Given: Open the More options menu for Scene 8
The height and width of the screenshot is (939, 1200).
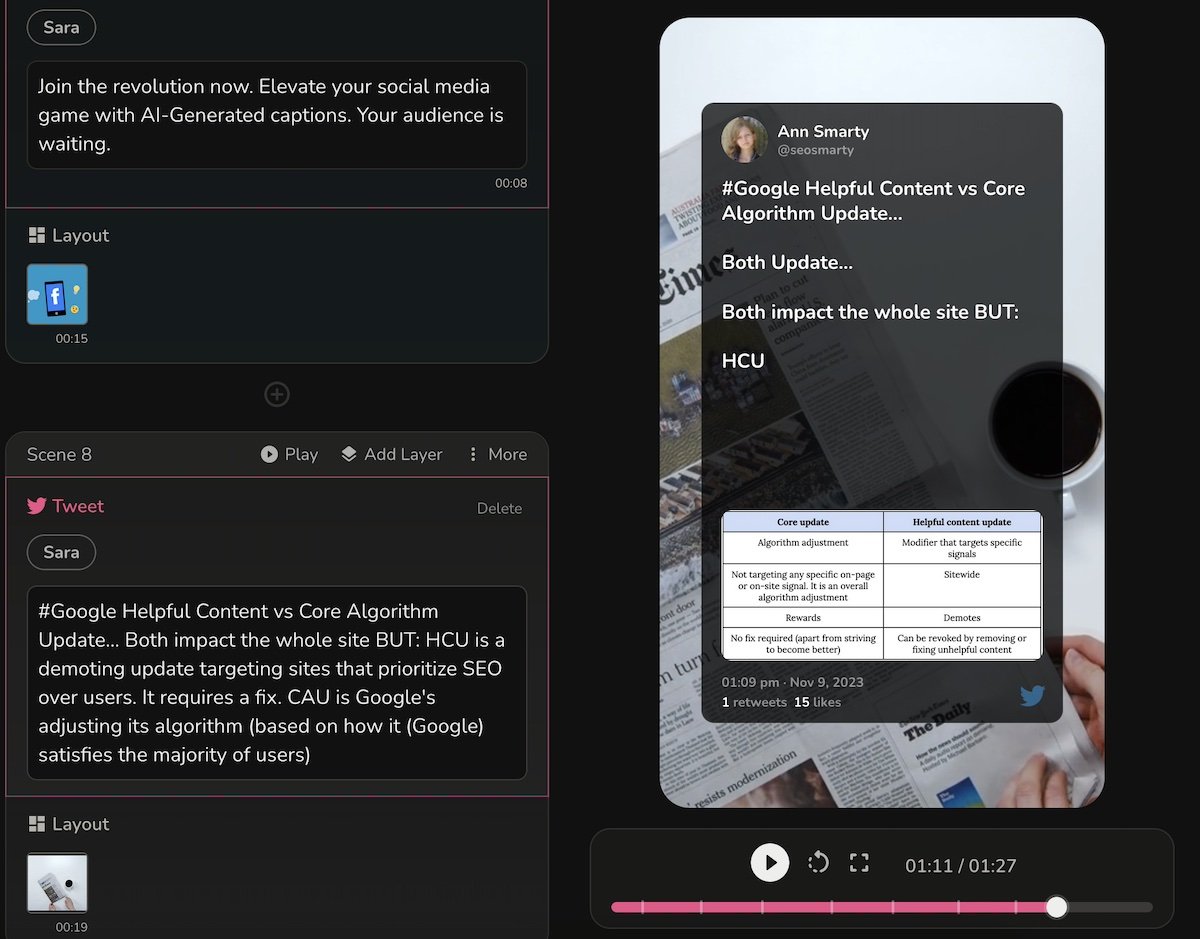Looking at the screenshot, I should [497, 454].
